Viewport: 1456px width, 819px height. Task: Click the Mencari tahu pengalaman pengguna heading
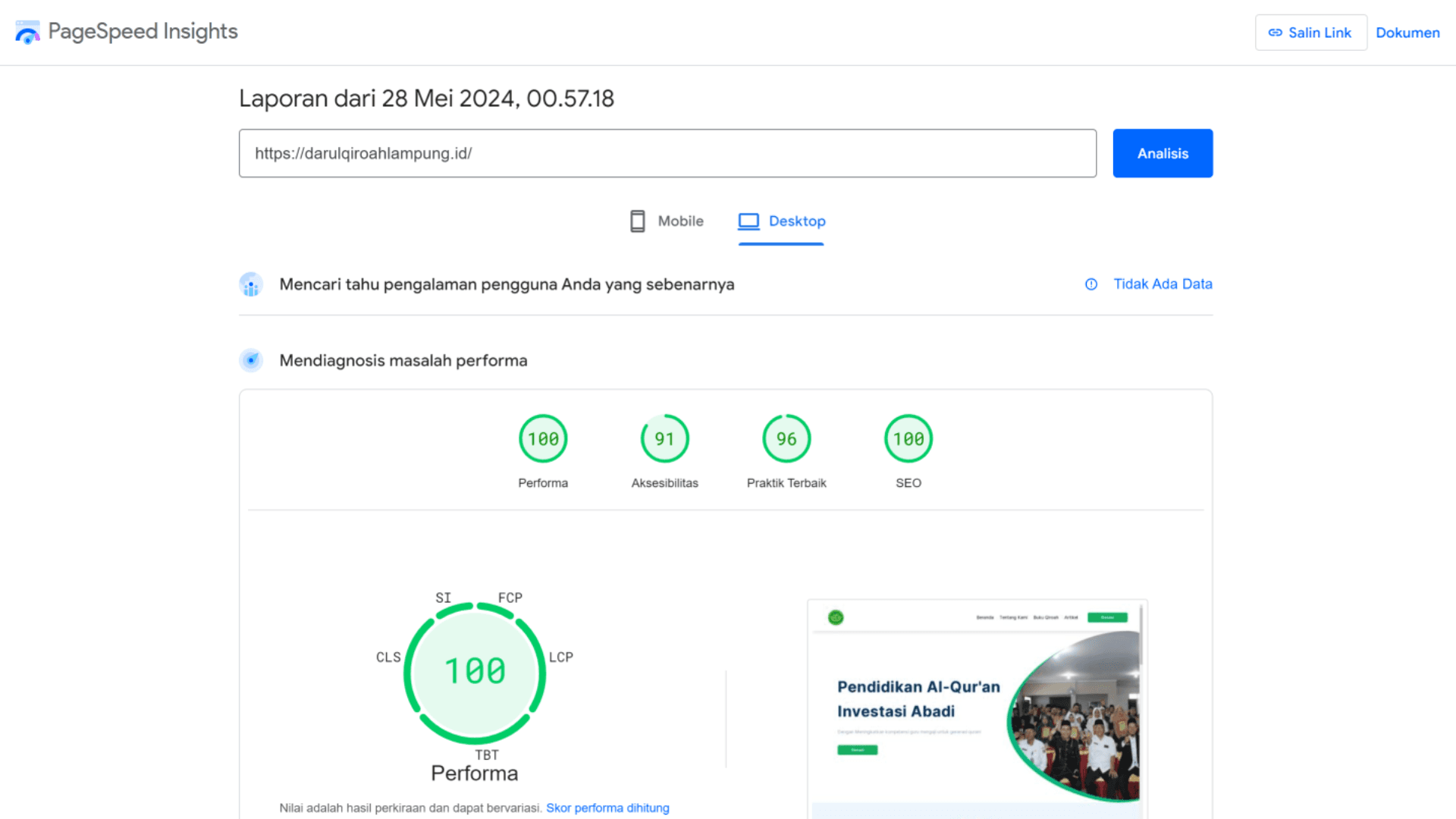click(507, 284)
